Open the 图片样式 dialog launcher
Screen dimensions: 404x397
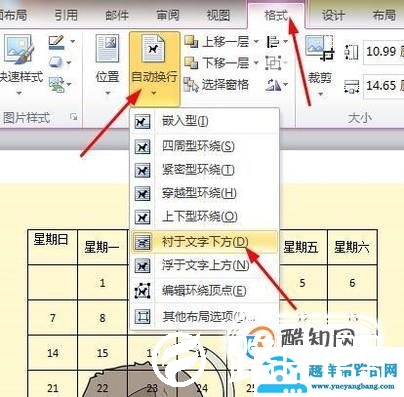[74, 117]
